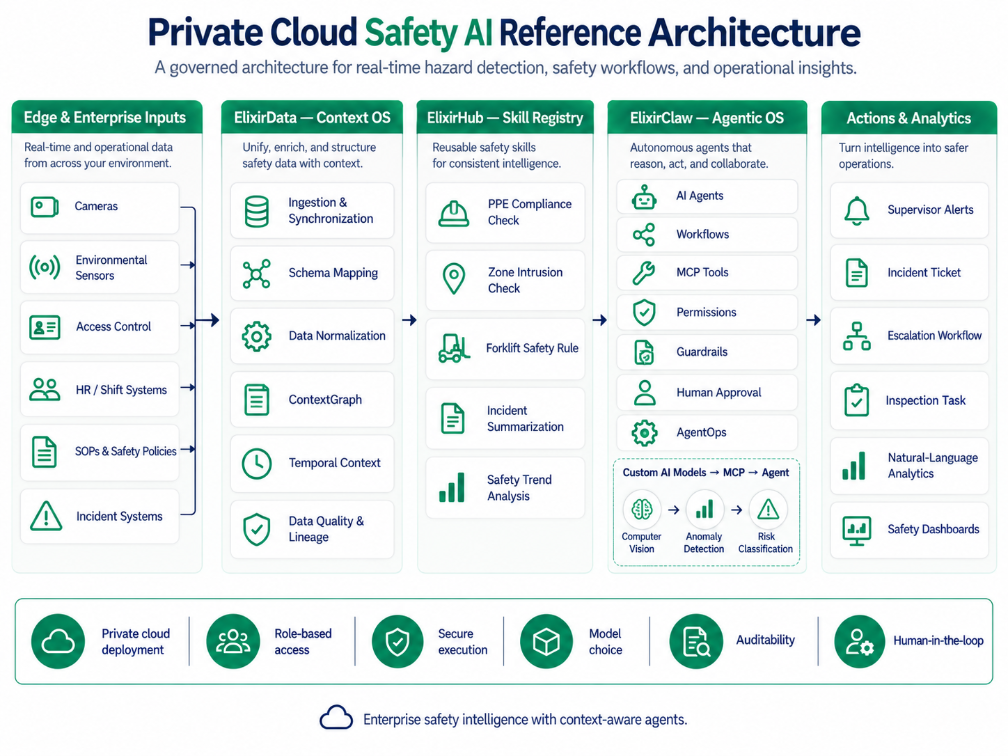Click the Private Cloud Safety AI title
Image resolution: width=1008 pixels, height=756 pixels.
(x=504, y=32)
